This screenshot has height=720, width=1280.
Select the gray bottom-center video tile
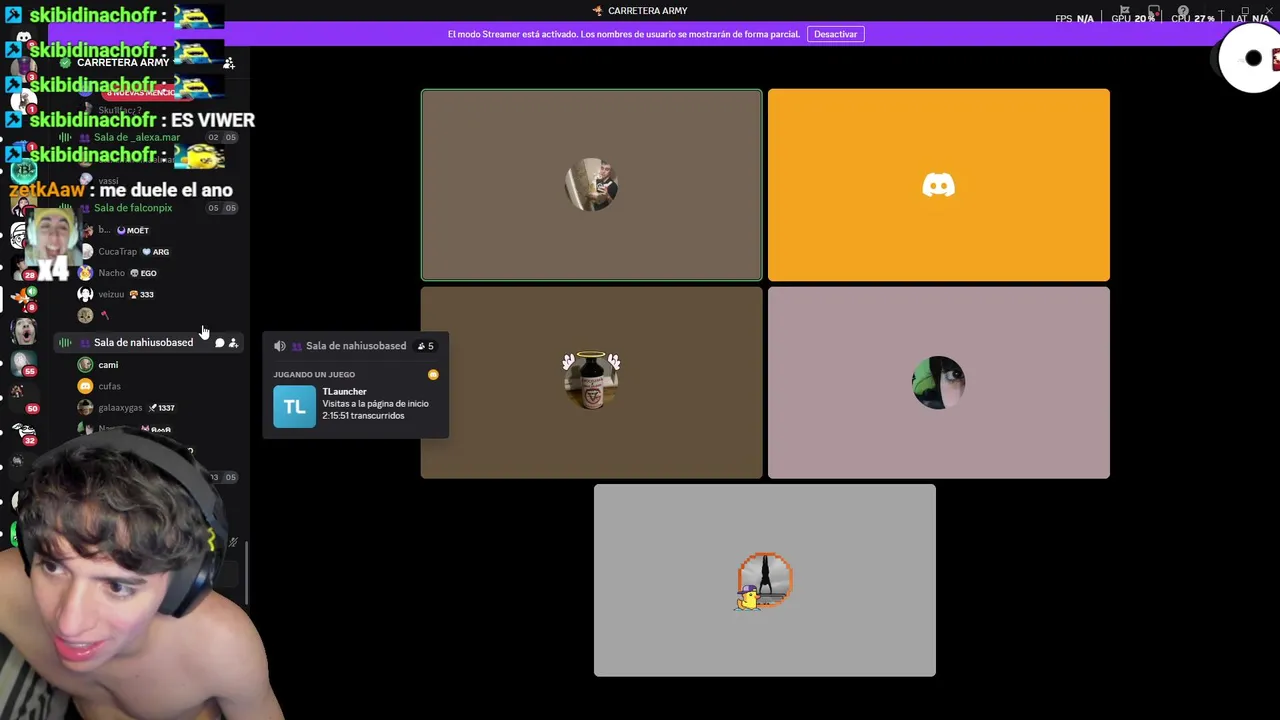click(765, 581)
